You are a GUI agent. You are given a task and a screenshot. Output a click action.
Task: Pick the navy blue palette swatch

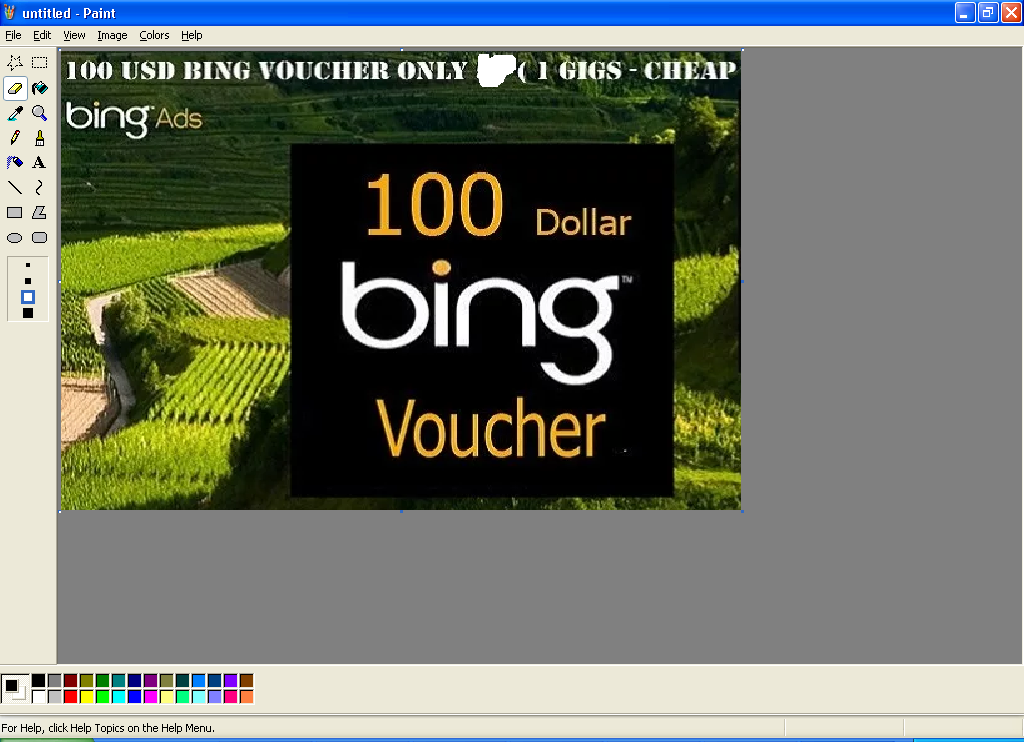click(135, 681)
